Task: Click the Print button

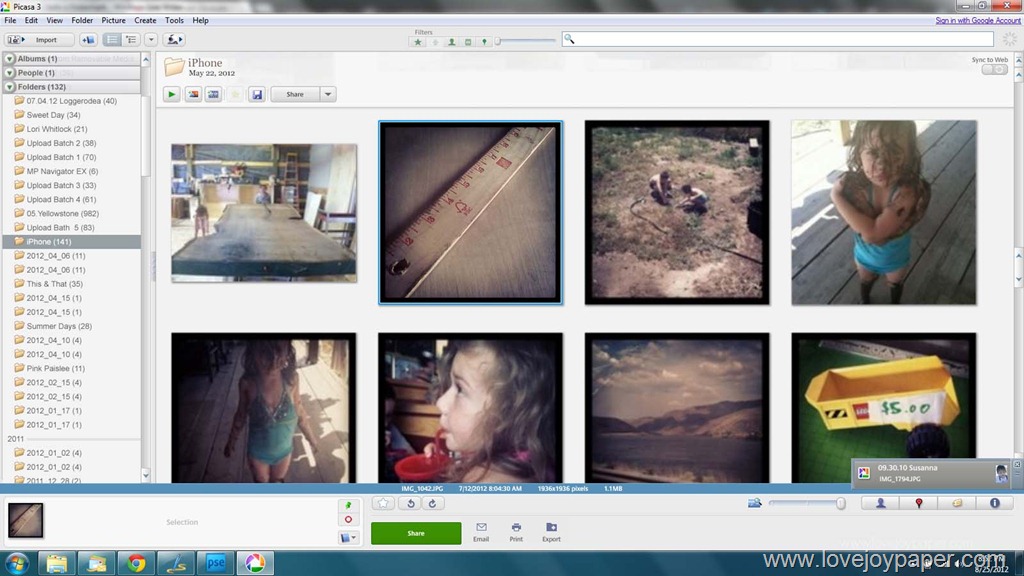Action: click(516, 532)
